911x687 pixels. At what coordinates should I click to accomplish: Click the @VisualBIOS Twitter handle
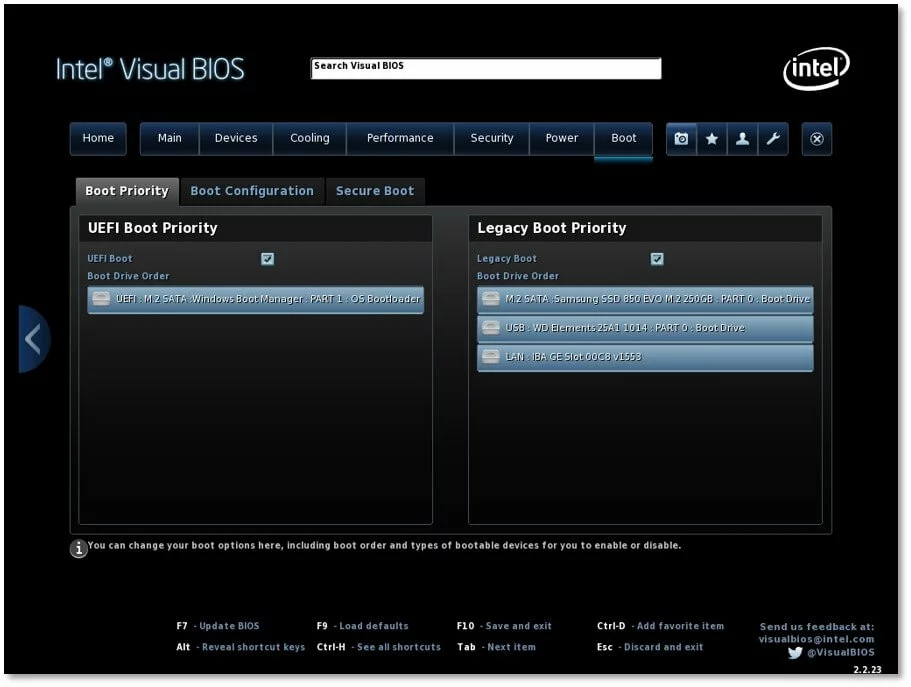click(841, 652)
